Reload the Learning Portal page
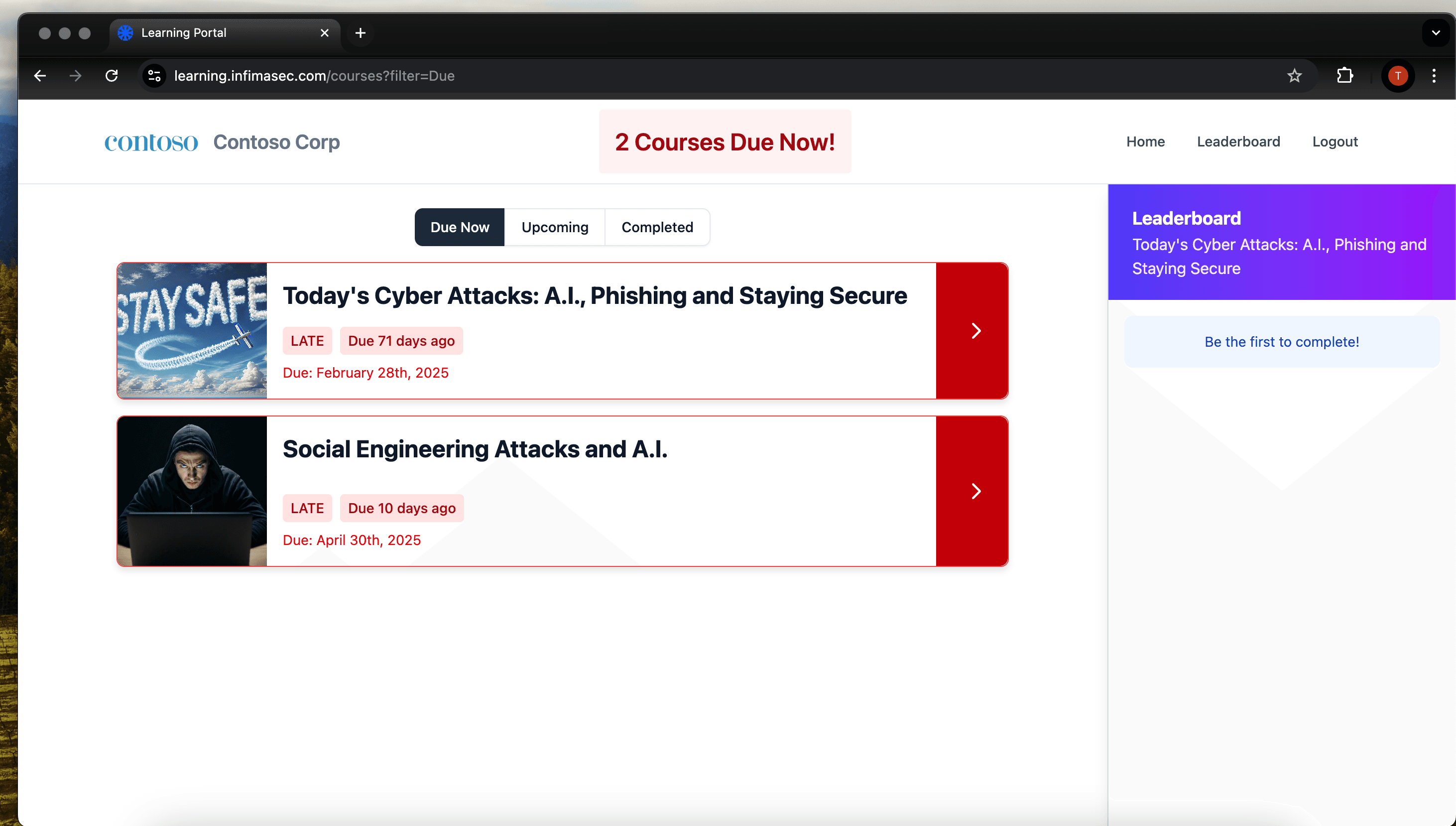 point(112,75)
